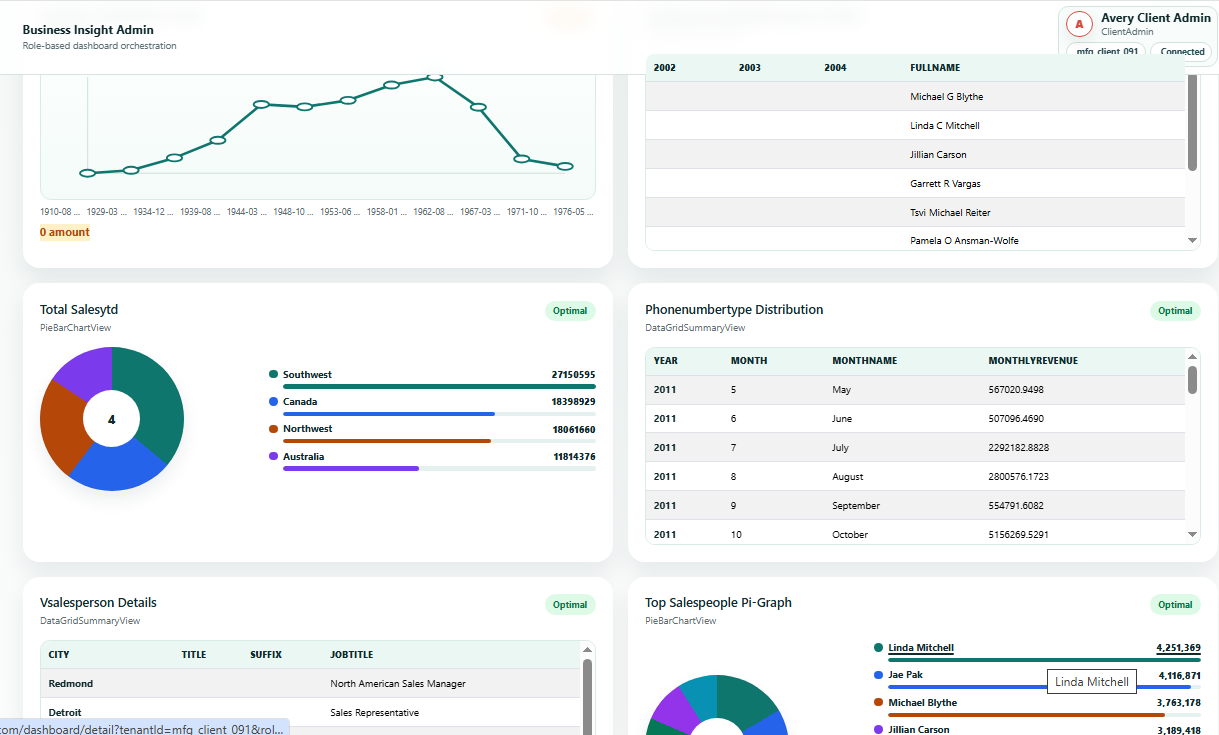Click the Sales Representative job title cell

click(375, 713)
